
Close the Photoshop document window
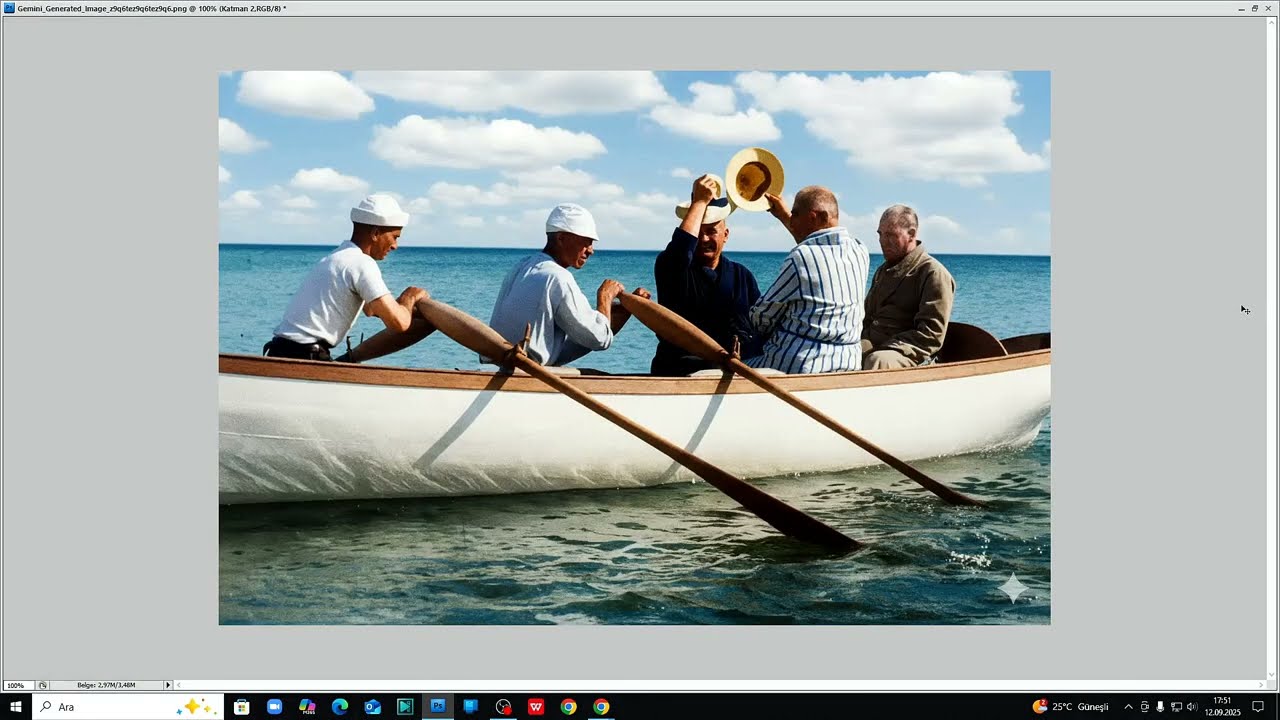point(1269,8)
